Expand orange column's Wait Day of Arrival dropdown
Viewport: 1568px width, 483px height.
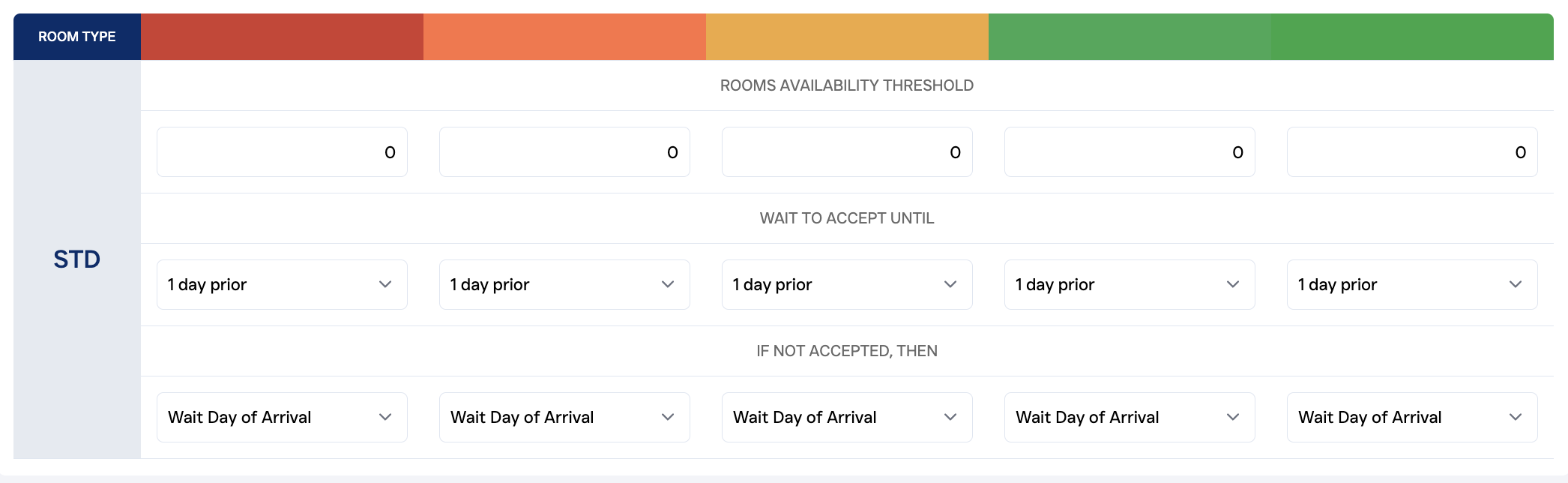point(564,418)
